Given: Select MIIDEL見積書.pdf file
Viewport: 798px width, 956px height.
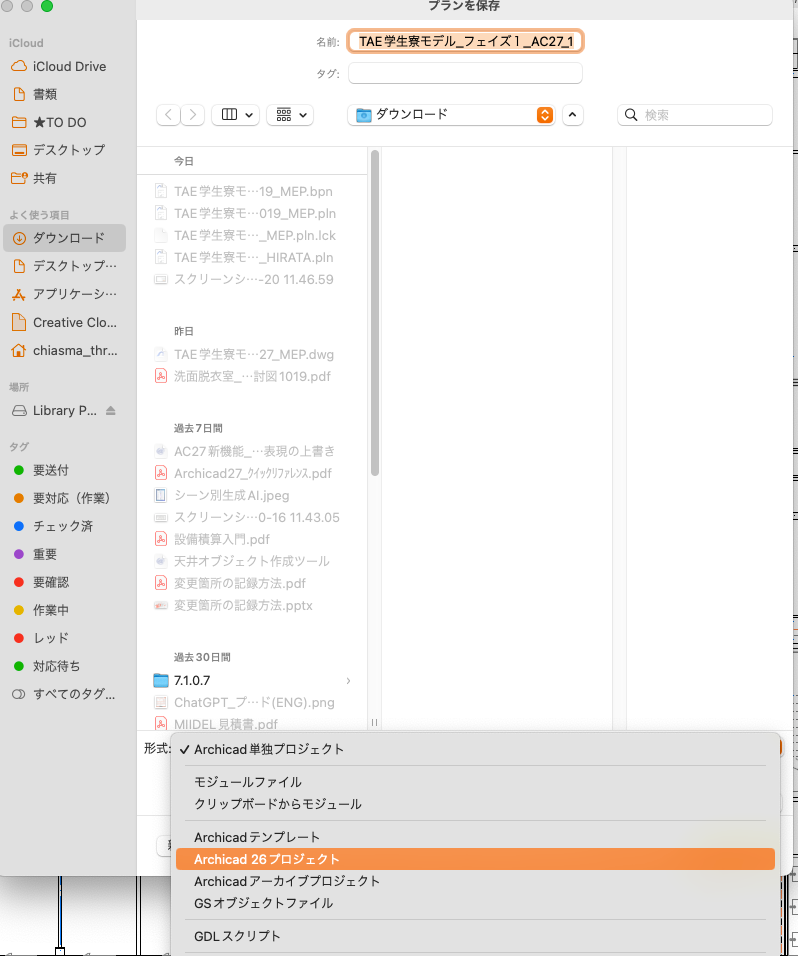Looking at the screenshot, I should tap(253, 723).
